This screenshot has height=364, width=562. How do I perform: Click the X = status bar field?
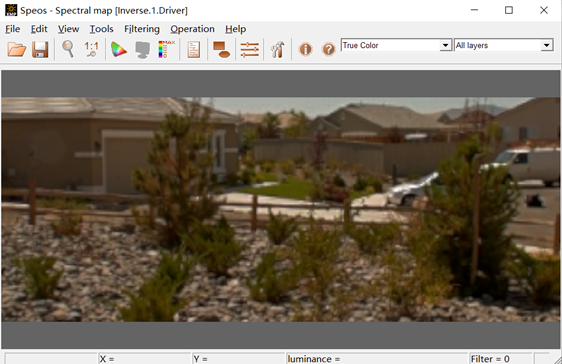pos(144,359)
